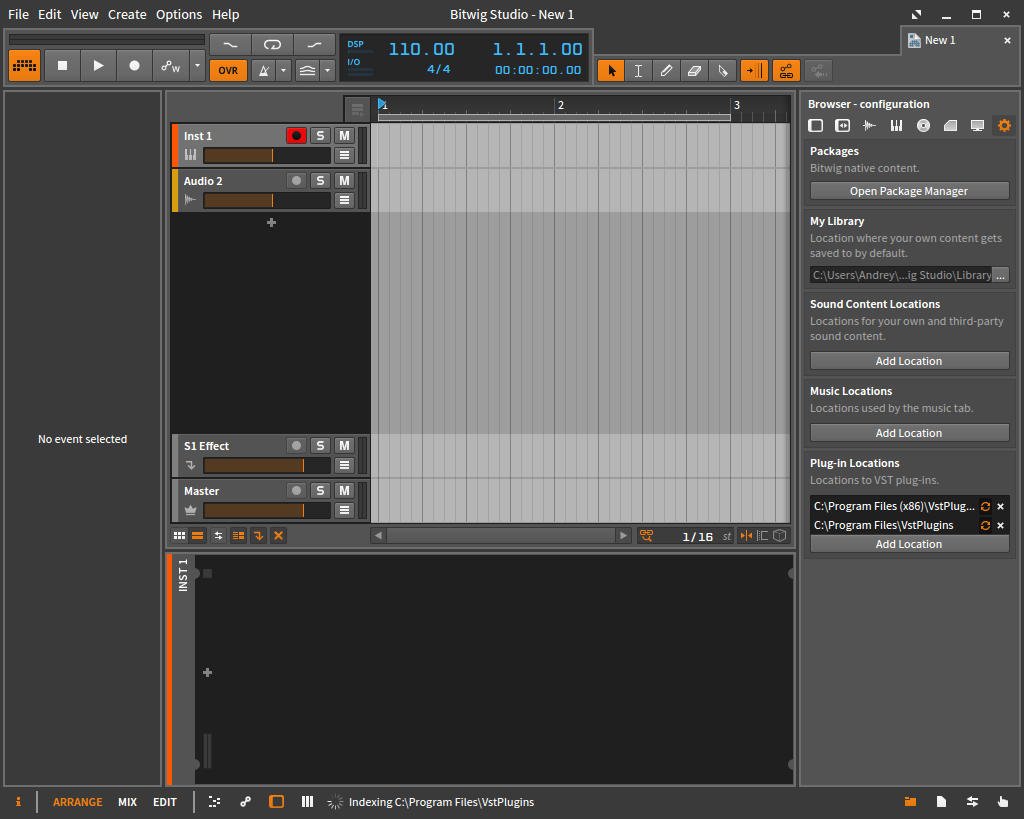Click the Stop button
This screenshot has height=819, width=1024.
click(x=62, y=66)
